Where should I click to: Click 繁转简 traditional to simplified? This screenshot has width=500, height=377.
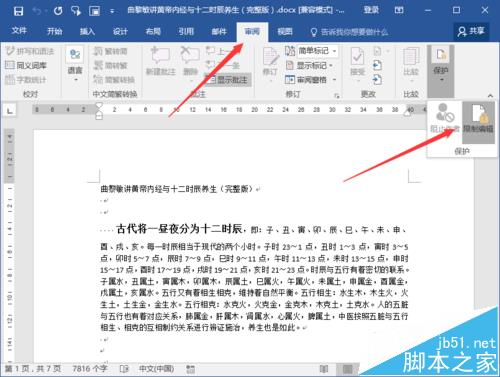[x=111, y=51]
